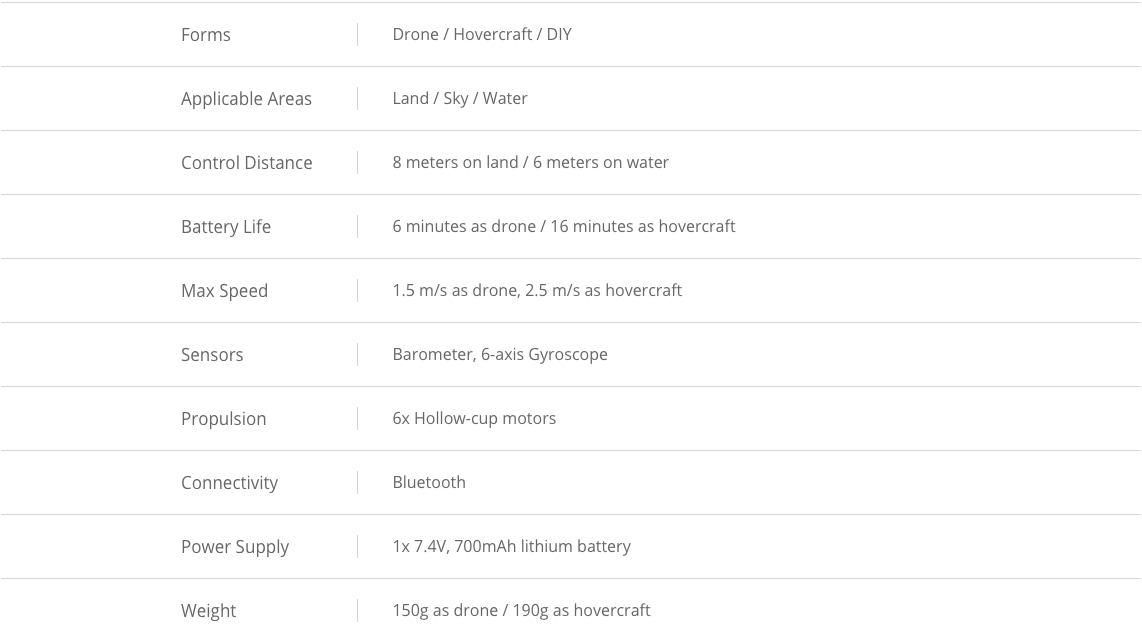Select the 8 meters on land value
The image size is (1142, 642).
point(455,163)
